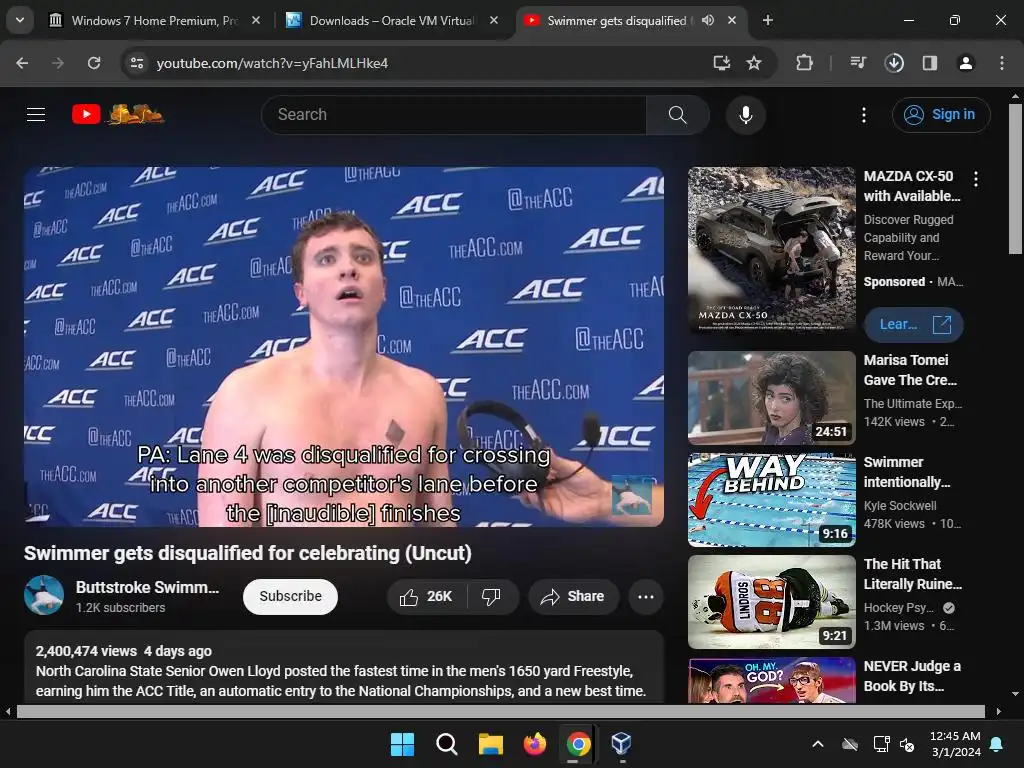Viewport: 1024px width, 768px height.
Task: Start voice search with microphone icon
Action: point(745,115)
